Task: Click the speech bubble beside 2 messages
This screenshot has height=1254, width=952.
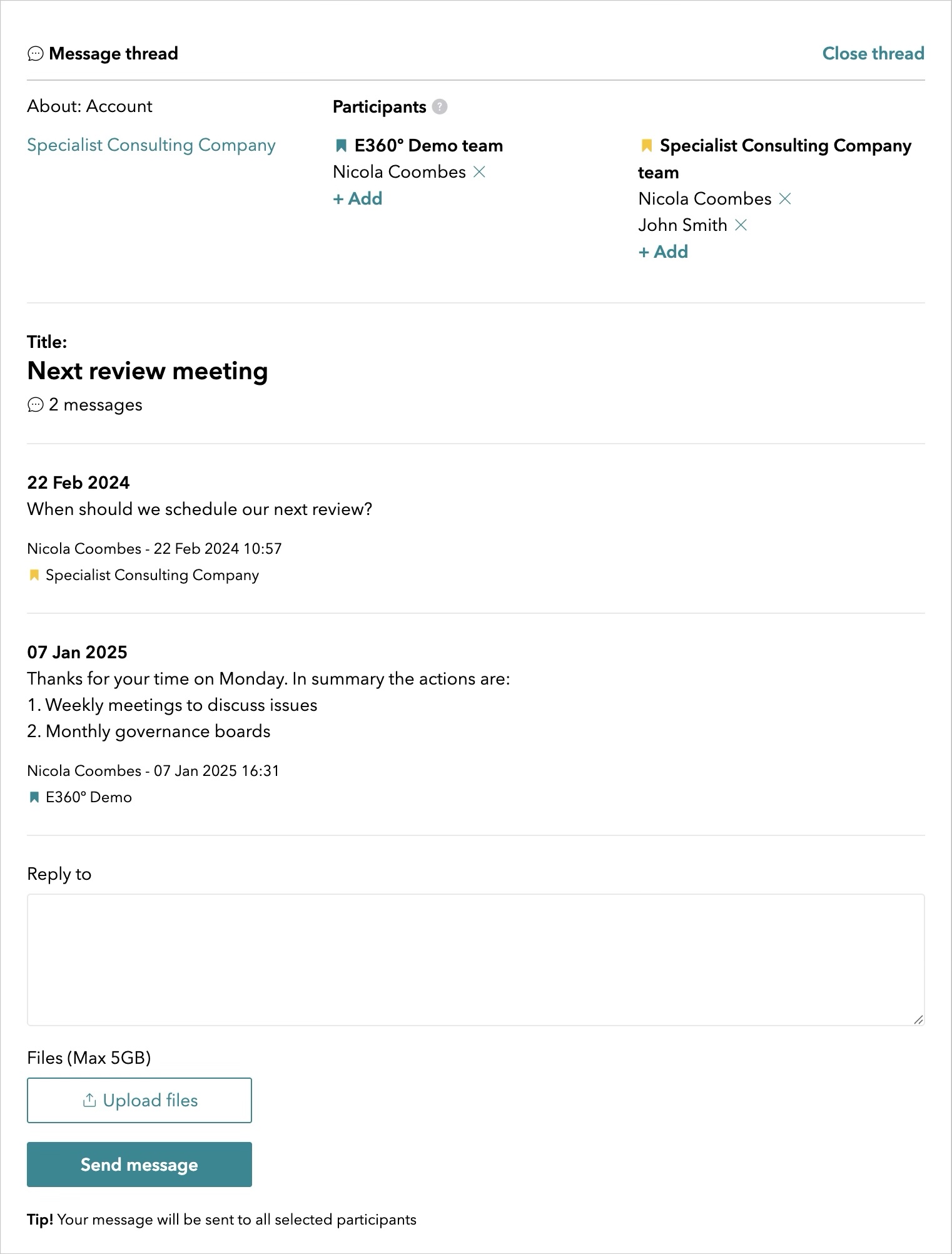Action: tap(36, 405)
